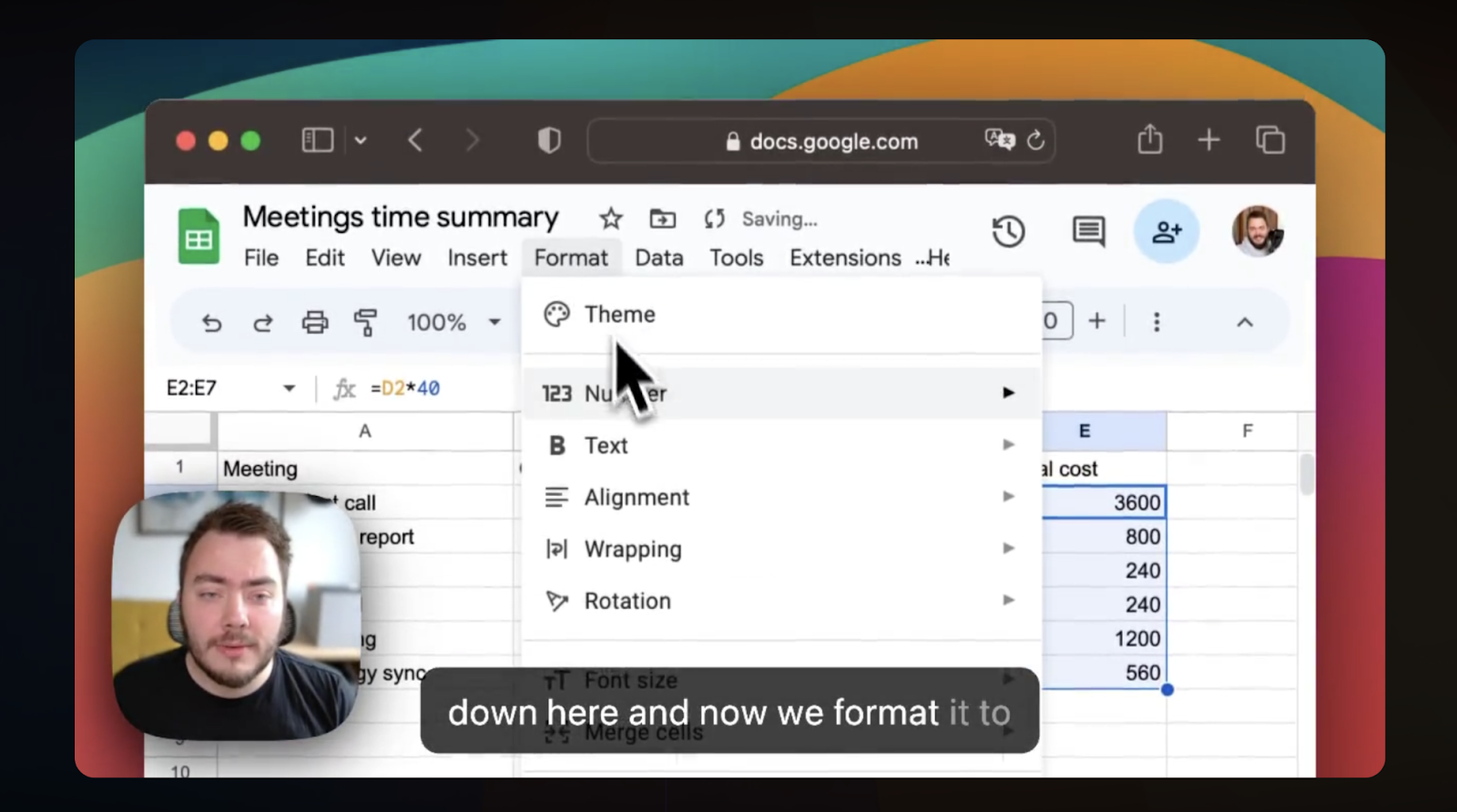Click the undo arrow

[211, 322]
